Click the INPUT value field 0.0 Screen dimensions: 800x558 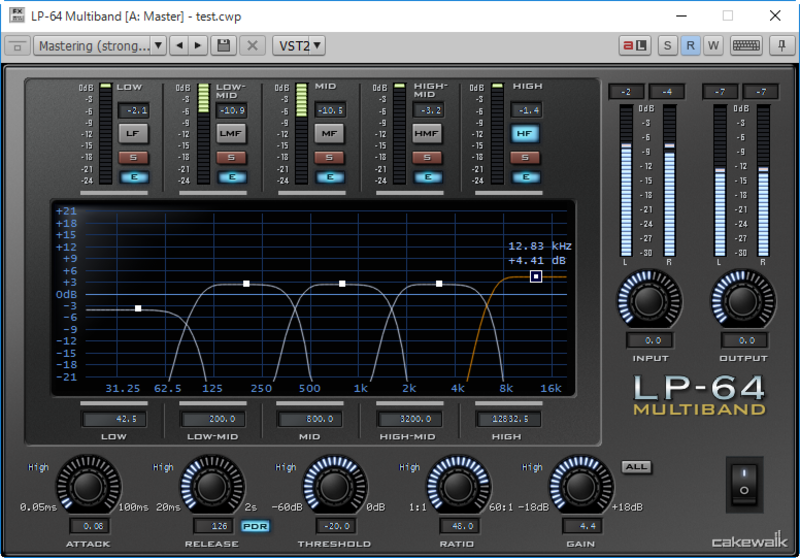649,340
